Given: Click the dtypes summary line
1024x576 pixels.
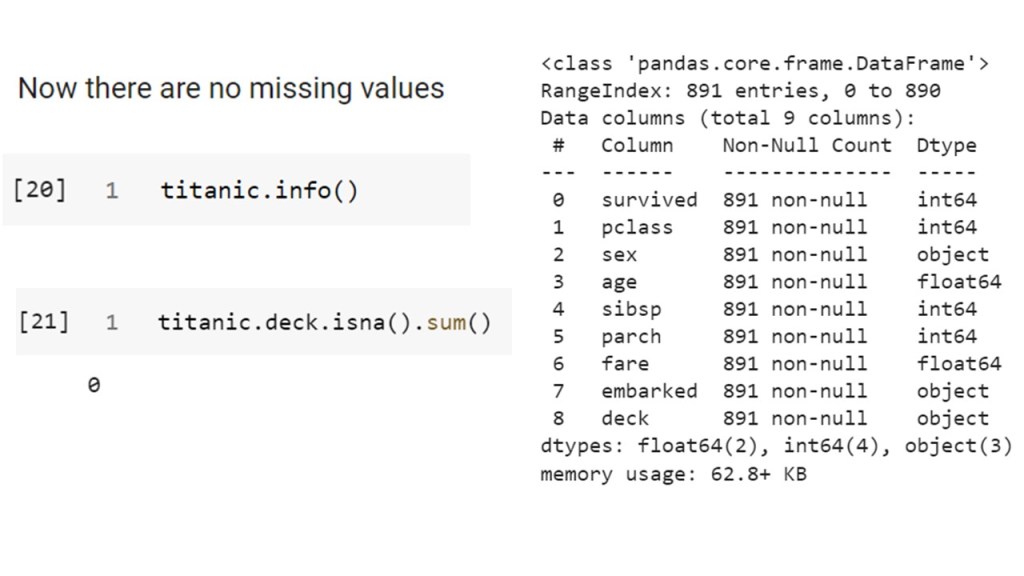Looking at the screenshot, I should pyautogui.click(x=776, y=446).
